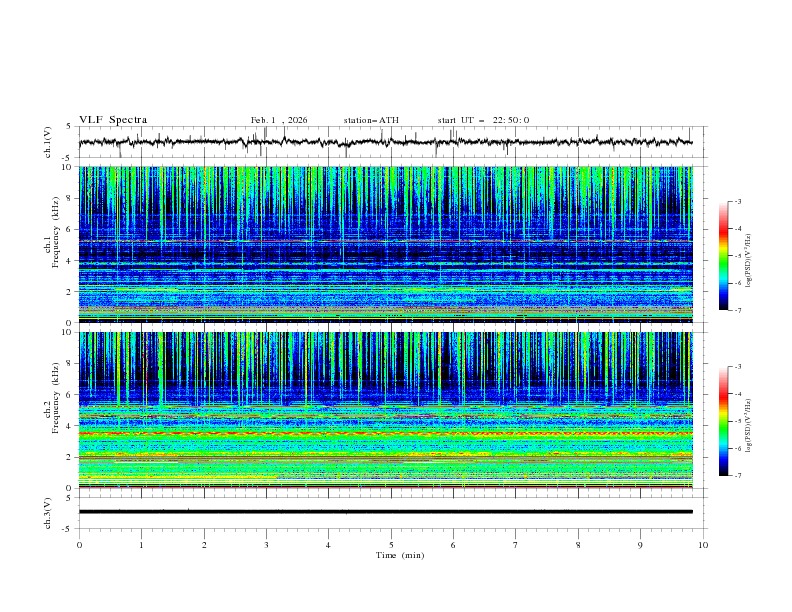Click inside the ch.2 spectrogram panel
792x612 pixels.
[x=385, y=410]
